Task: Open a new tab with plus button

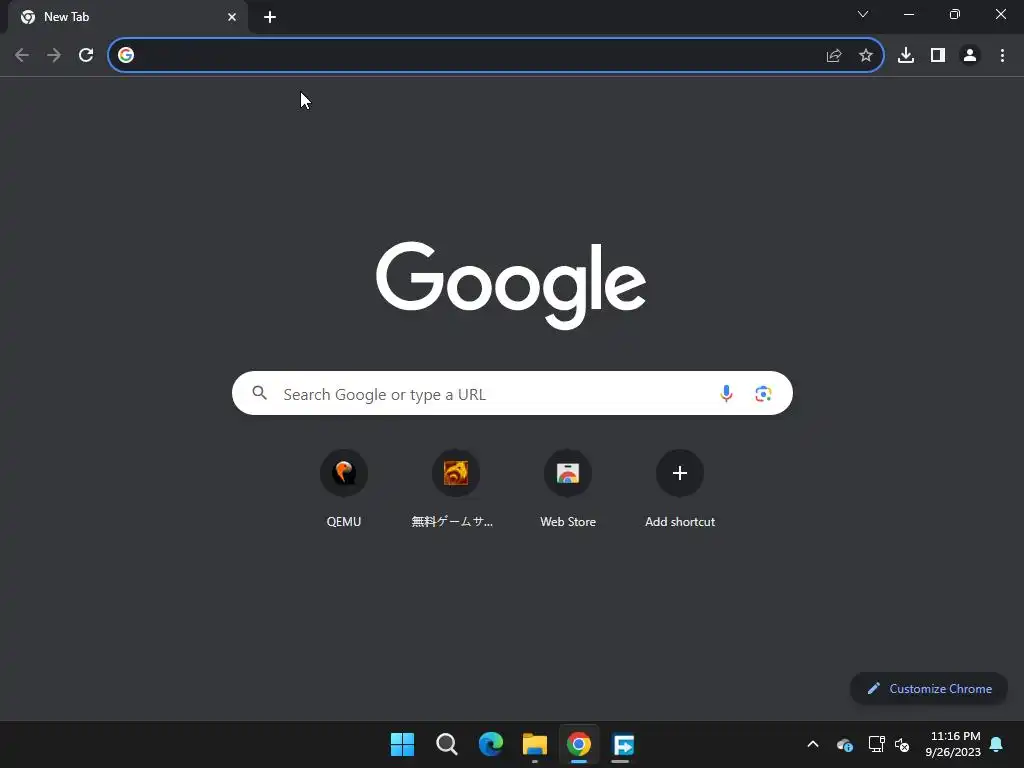Action: [270, 17]
